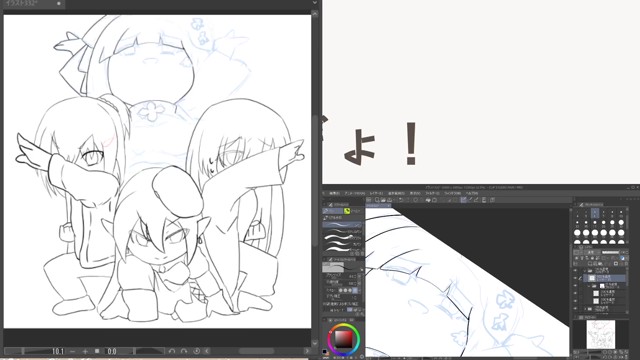This screenshot has height=360, width=640.
Task: Expand the bottom collapsed layer folder
Action: click(x=585, y=309)
